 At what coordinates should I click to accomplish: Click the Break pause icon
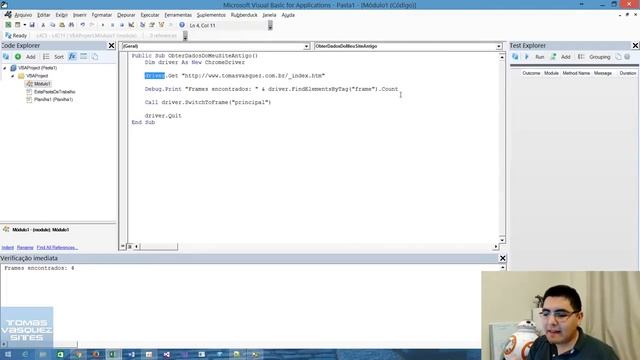coord(112,25)
